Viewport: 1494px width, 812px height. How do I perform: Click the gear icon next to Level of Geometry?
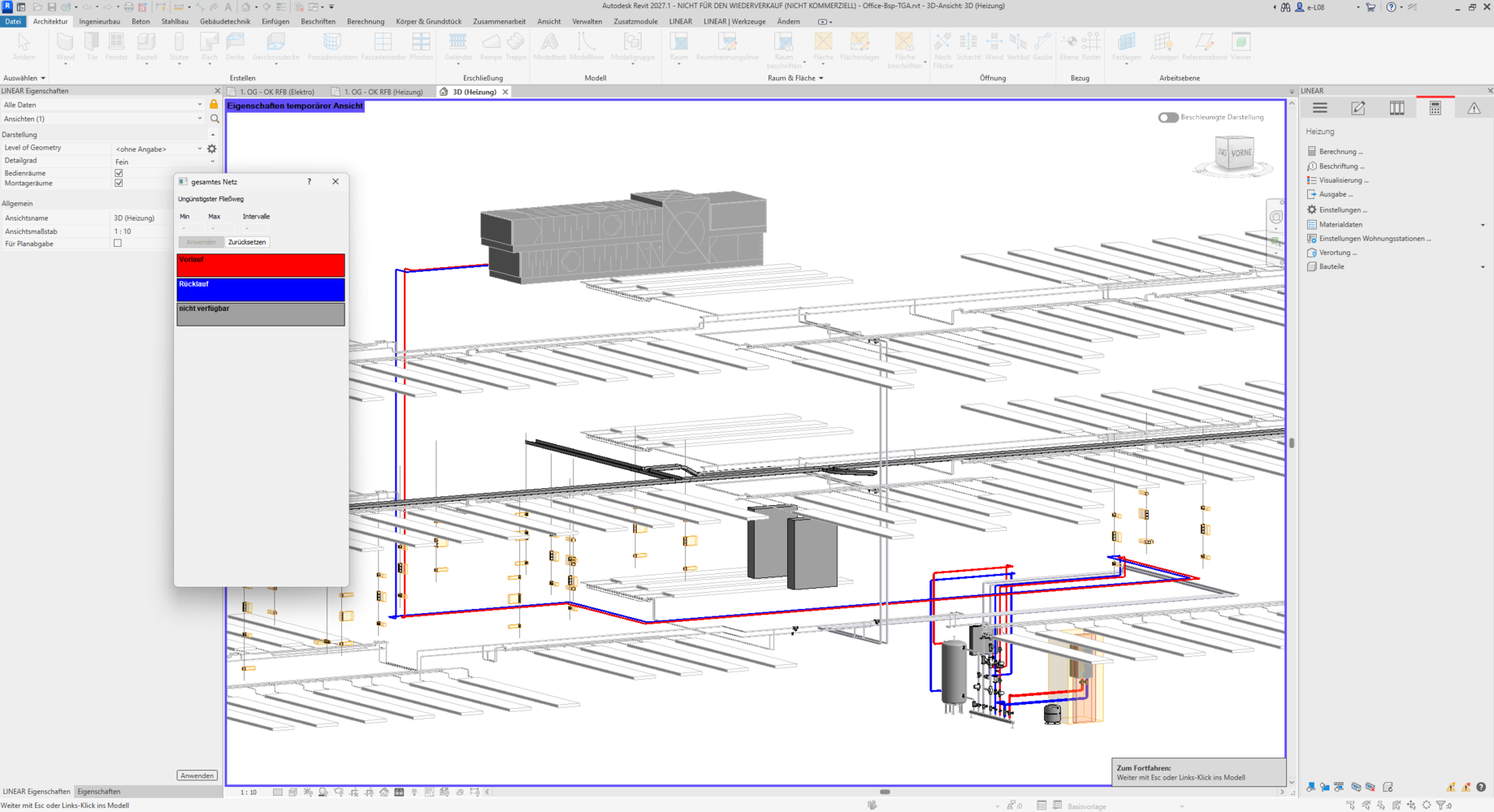click(212, 149)
